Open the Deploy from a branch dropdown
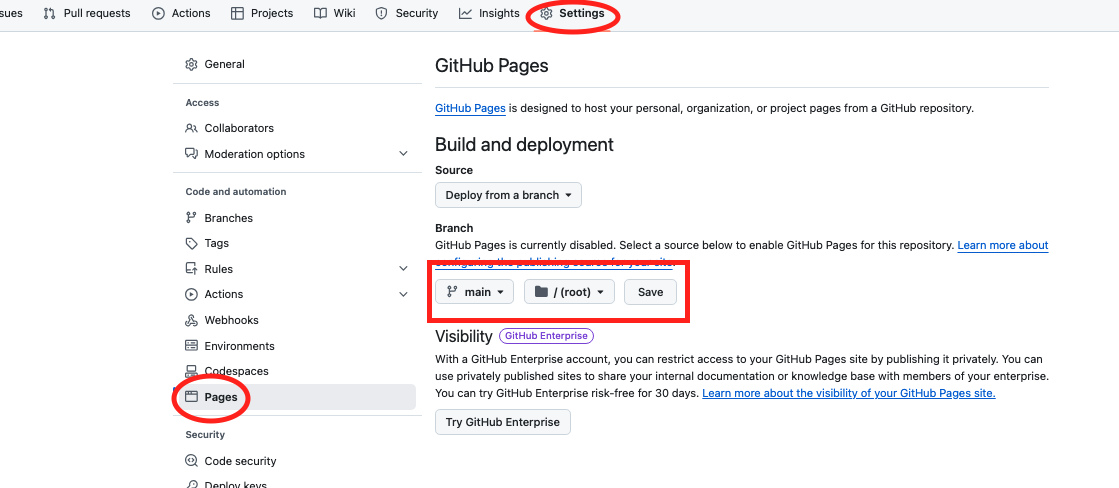This screenshot has height=488, width=1119. coord(508,195)
